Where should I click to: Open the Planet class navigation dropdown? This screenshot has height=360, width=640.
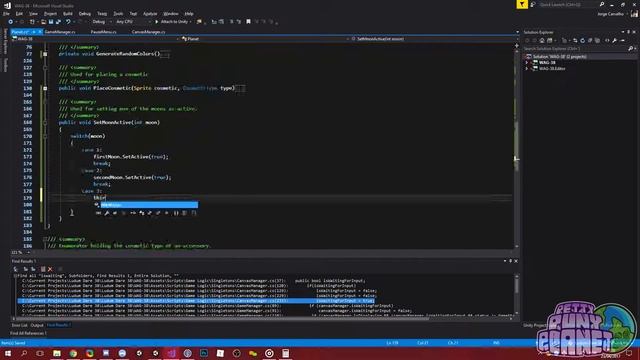(264, 39)
